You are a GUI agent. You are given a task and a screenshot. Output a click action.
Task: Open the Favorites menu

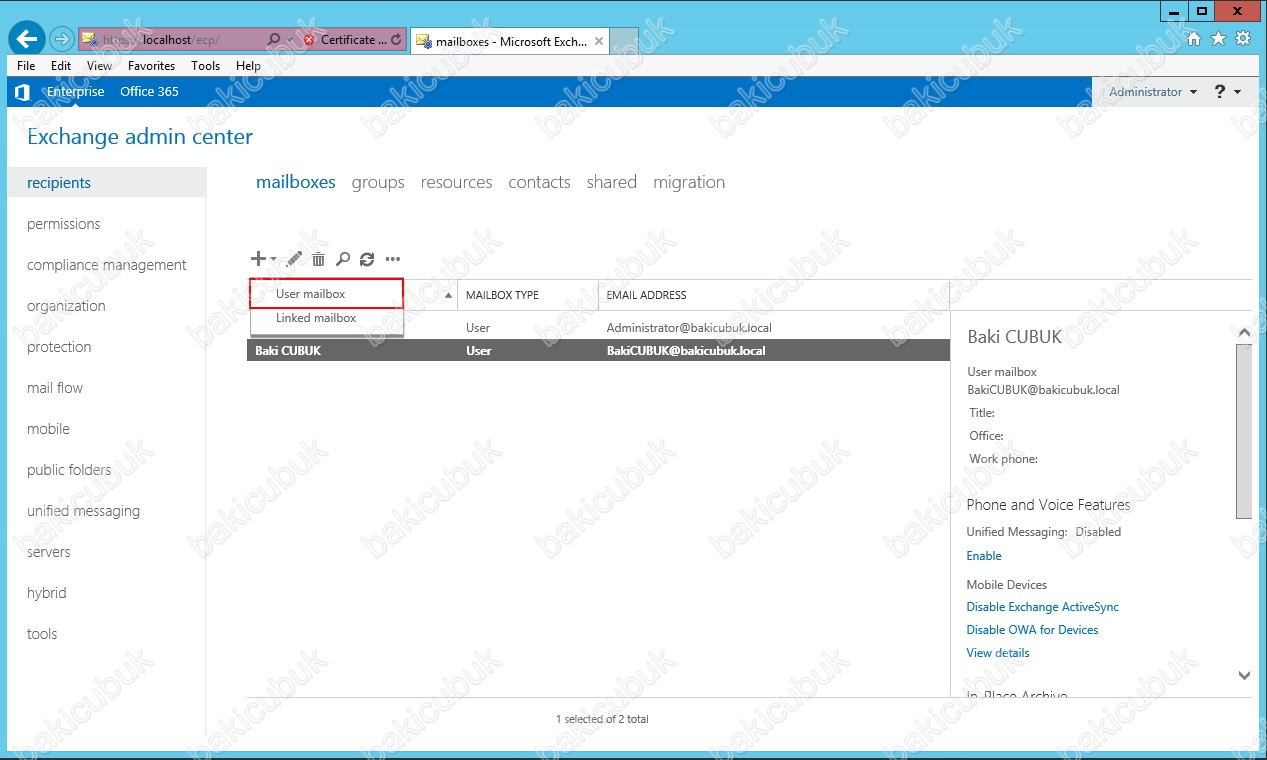point(151,66)
